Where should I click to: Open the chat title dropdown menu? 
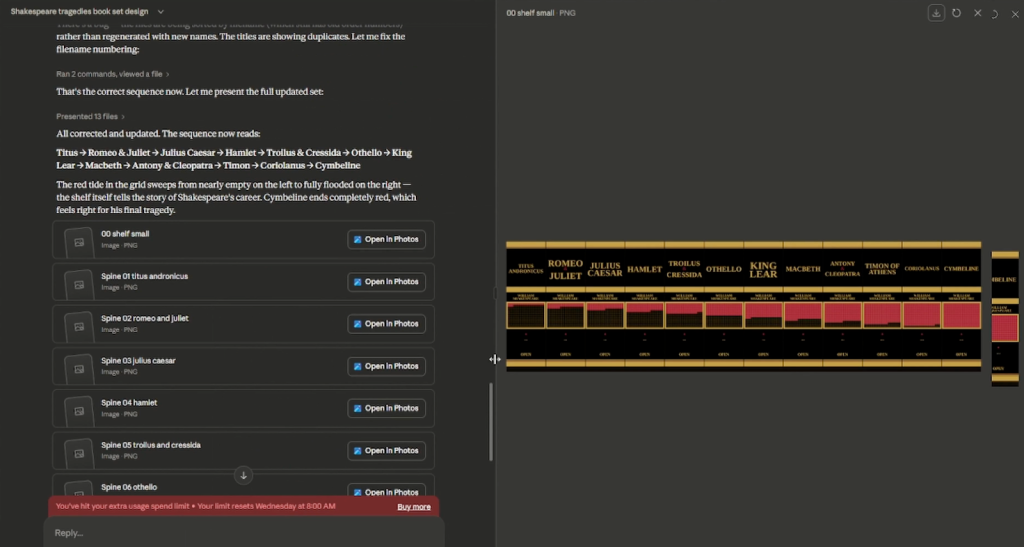click(161, 11)
